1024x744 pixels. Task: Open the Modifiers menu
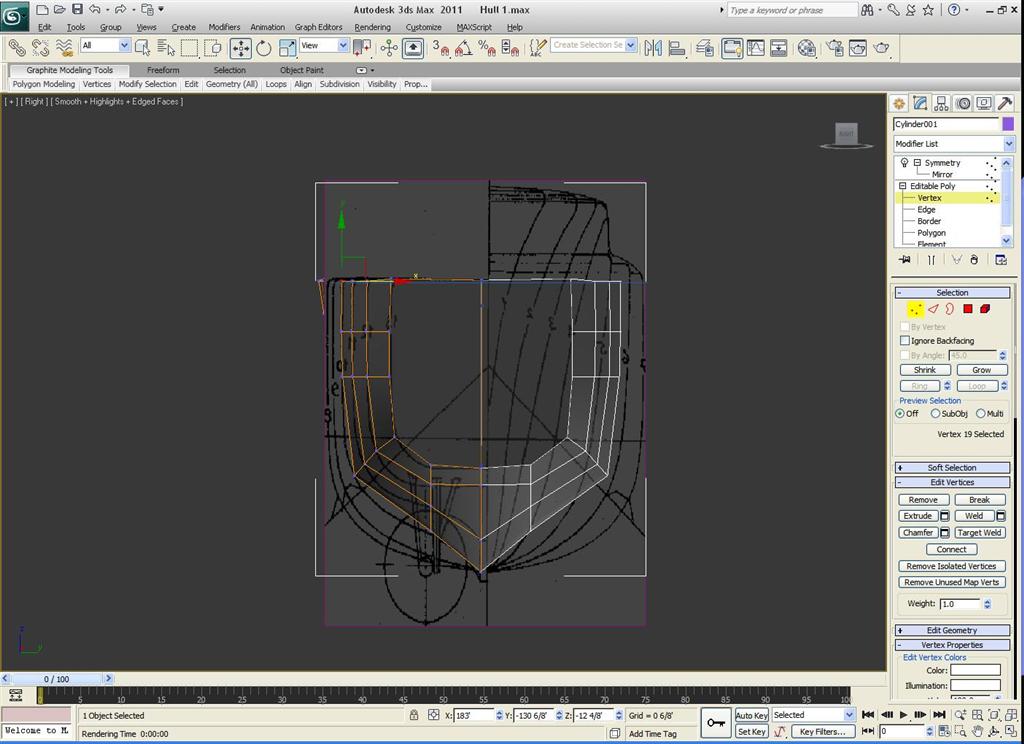pyautogui.click(x=224, y=27)
